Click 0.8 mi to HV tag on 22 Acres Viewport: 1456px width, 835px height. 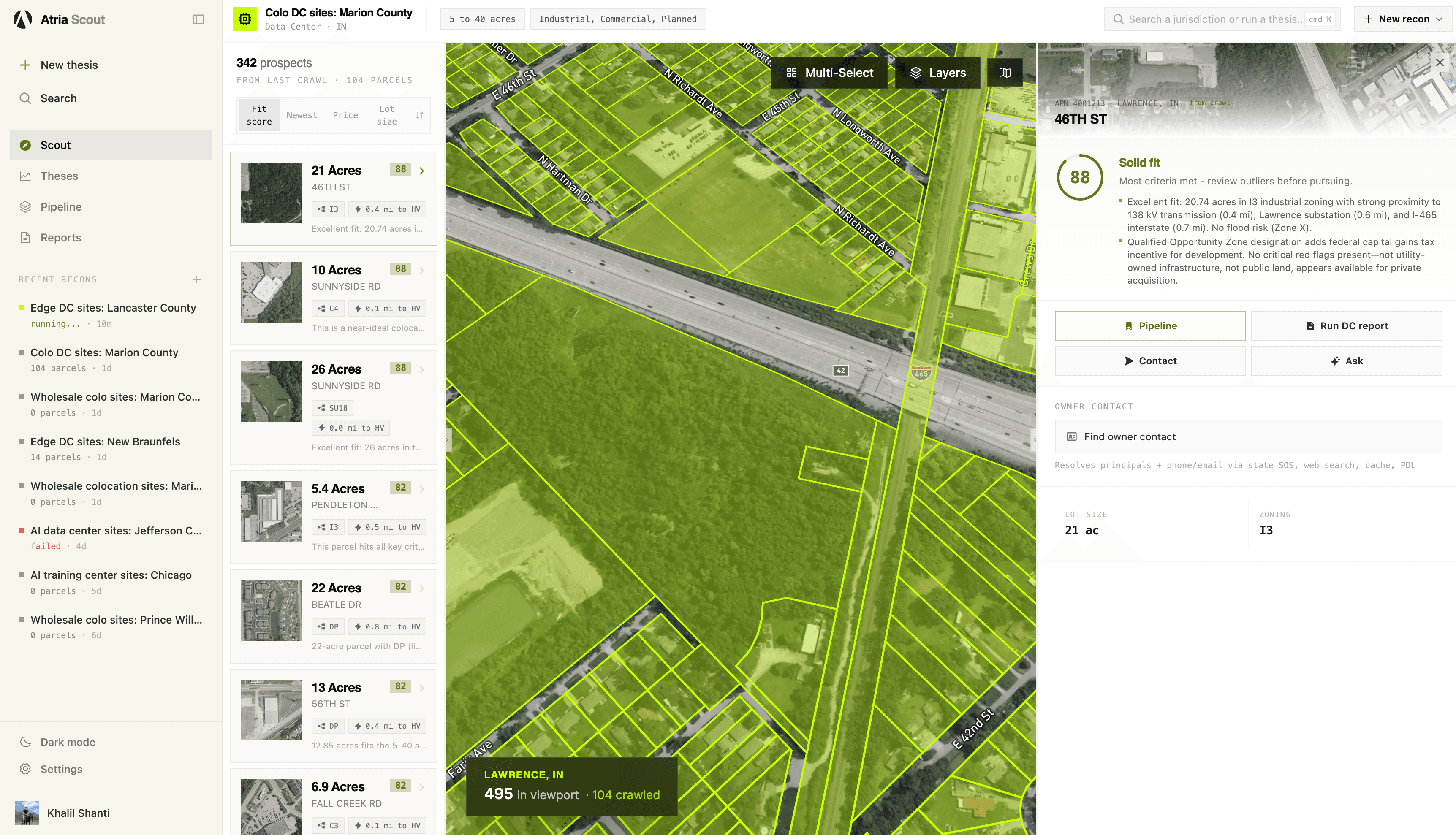[387, 627]
